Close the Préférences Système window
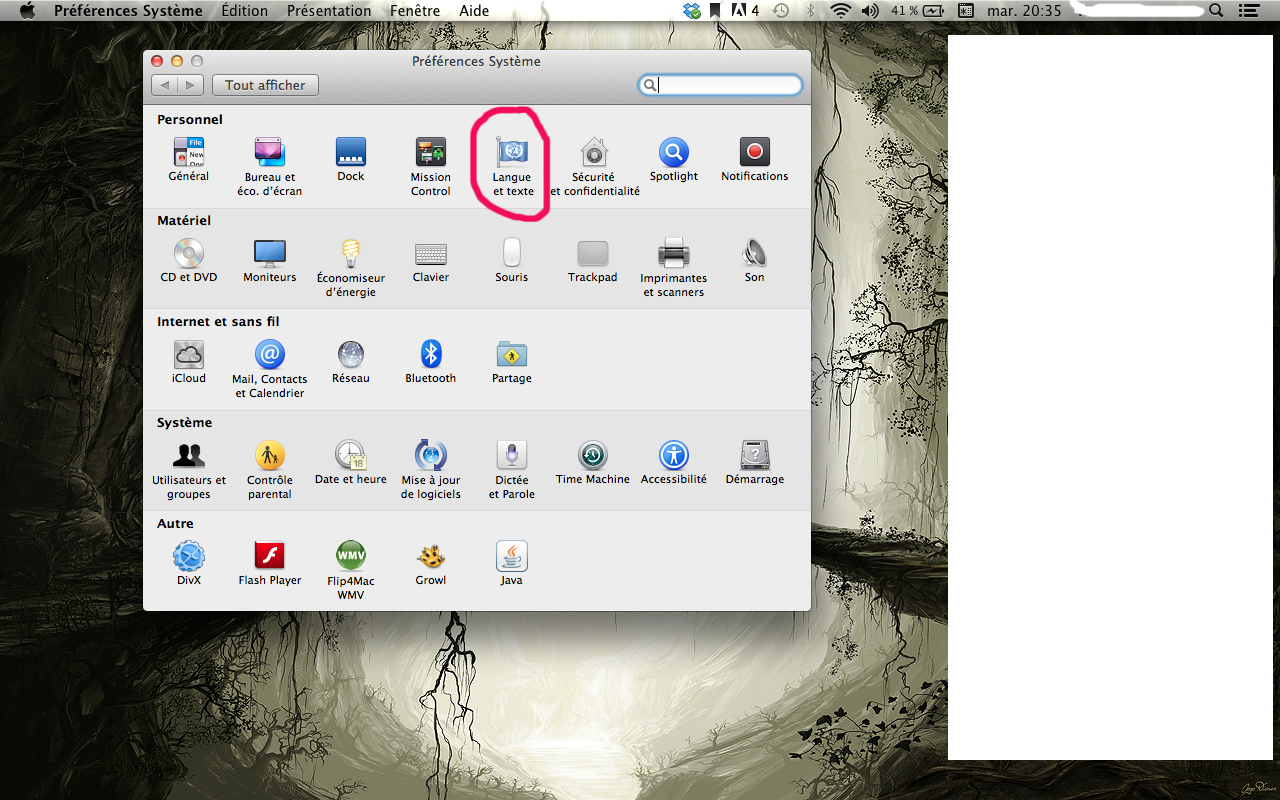 (x=157, y=61)
